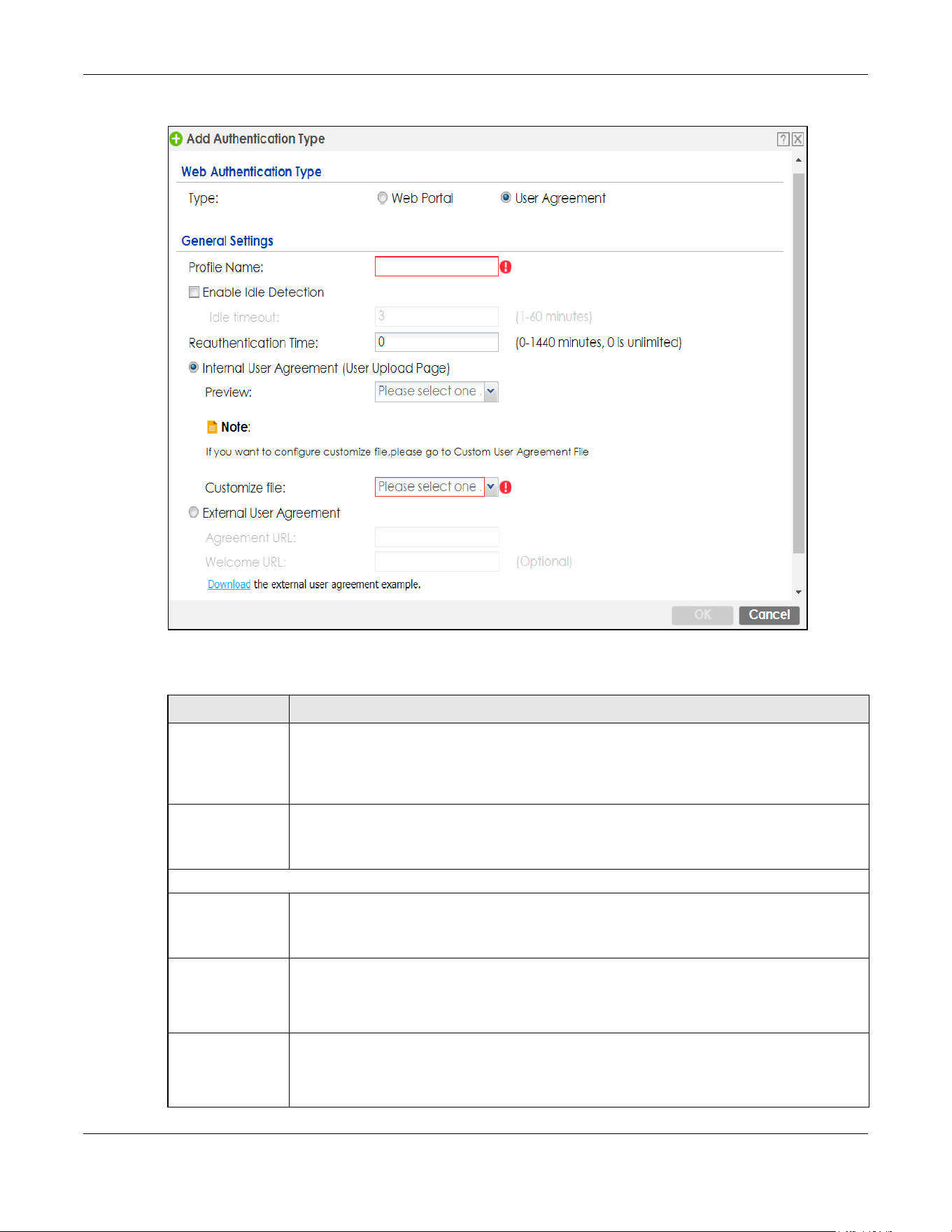952x1232 pixels.
Task: Click the dialog scrollbar up arrow
Action: coord(799,160)
